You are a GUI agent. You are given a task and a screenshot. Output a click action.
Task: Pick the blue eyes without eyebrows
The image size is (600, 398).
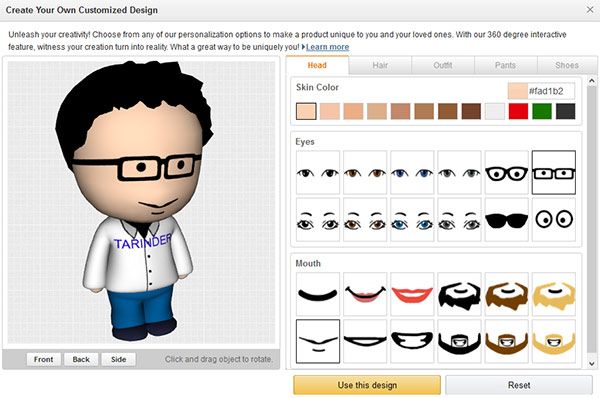[x=412, y=173]
